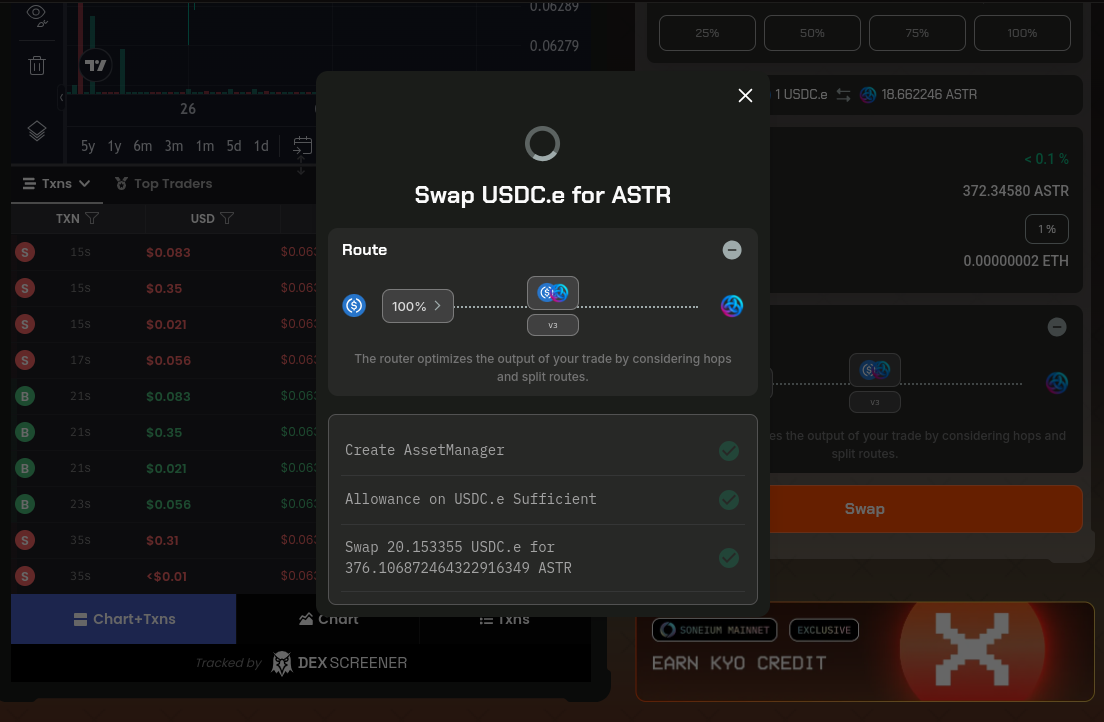Select the USDC.e/ASTR pool icon in dialog
The image size is (1104, 722).
[553, 293]
